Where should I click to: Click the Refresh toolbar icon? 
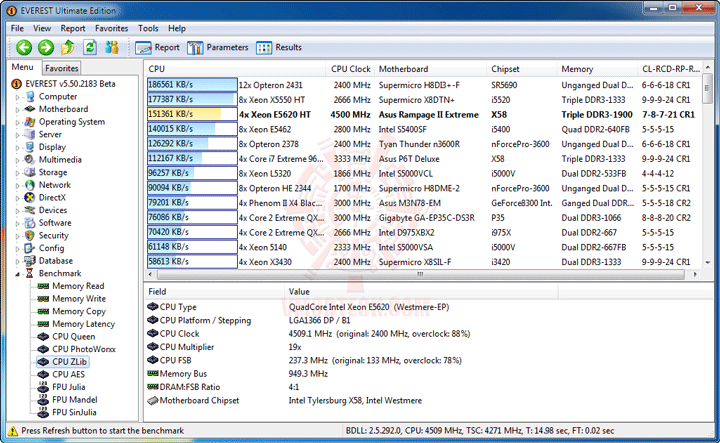pyautogui.click(x=90, y=47)
